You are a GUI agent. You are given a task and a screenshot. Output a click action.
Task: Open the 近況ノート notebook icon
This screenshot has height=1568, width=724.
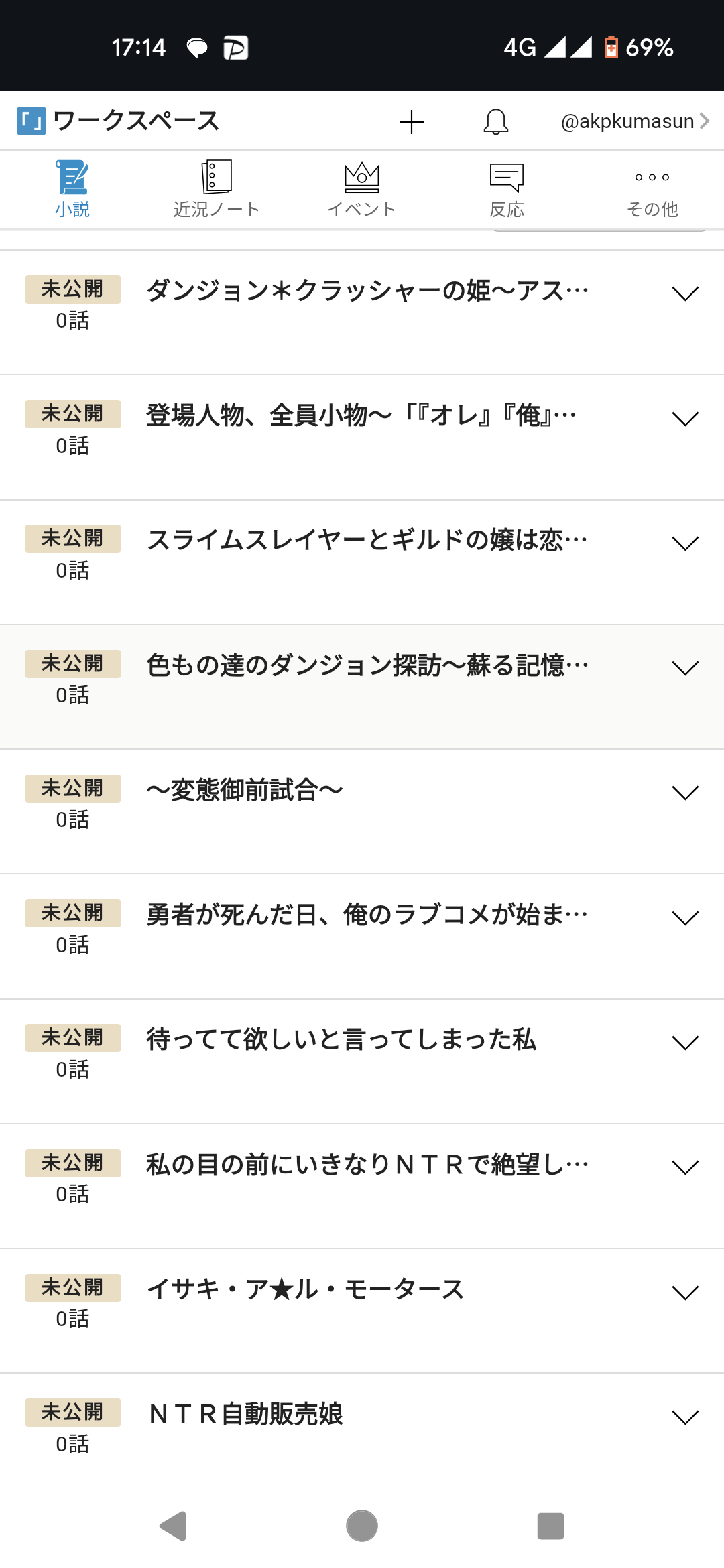click(217, 178)
